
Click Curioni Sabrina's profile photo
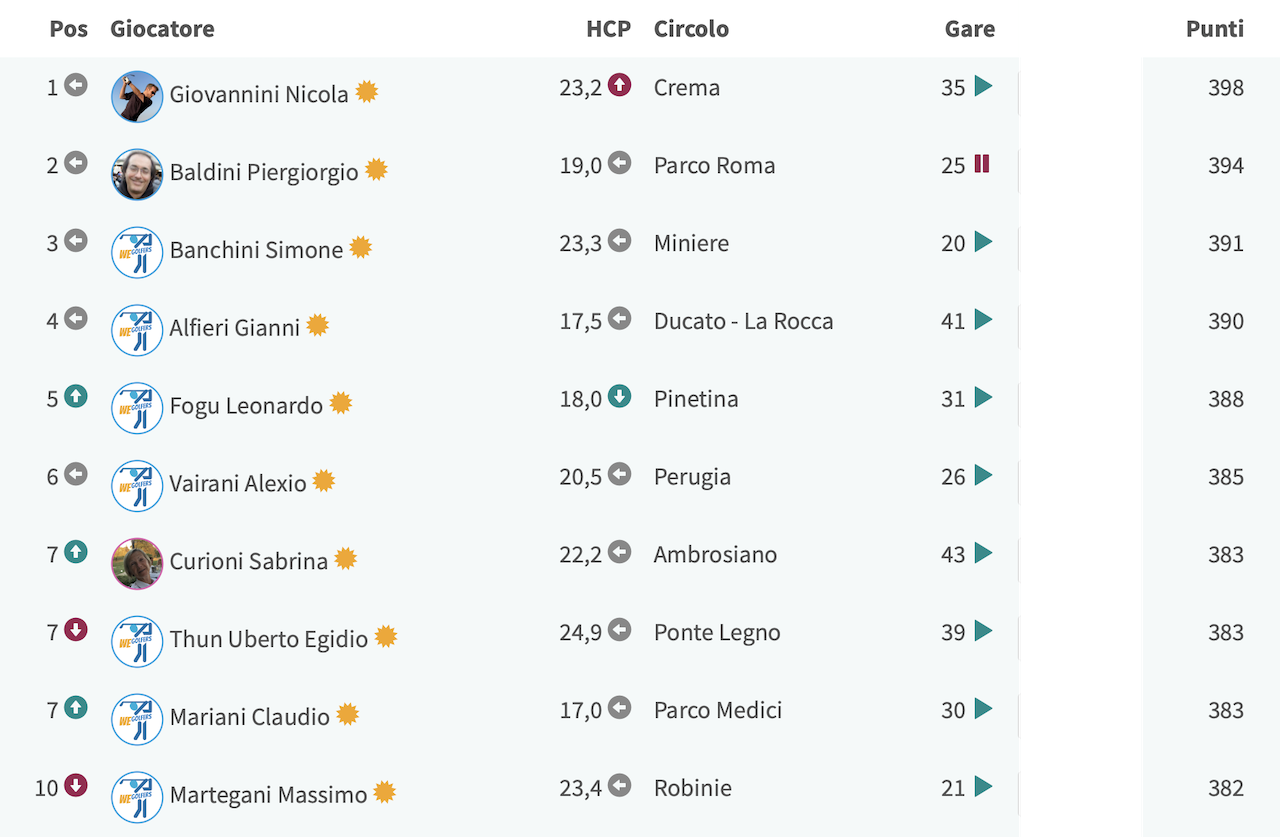coord(137,563)
